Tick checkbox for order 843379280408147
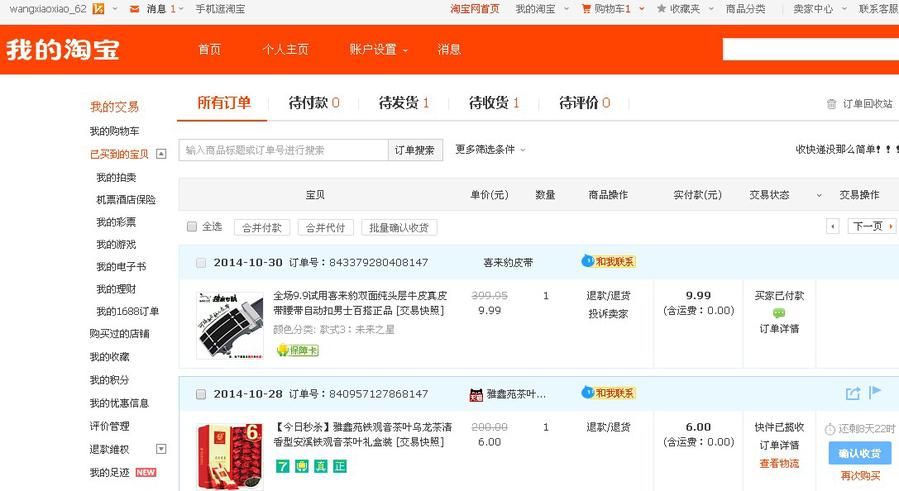This screenshot has height=491, width=899. (x=201, y=263)
